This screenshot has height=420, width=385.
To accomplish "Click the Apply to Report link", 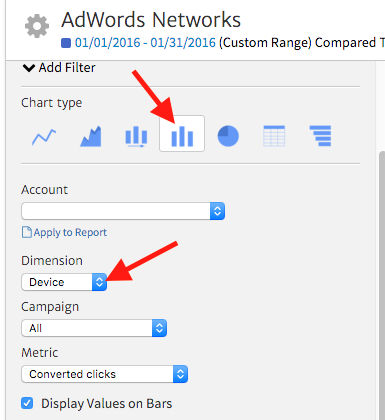I will pos(64,232).
